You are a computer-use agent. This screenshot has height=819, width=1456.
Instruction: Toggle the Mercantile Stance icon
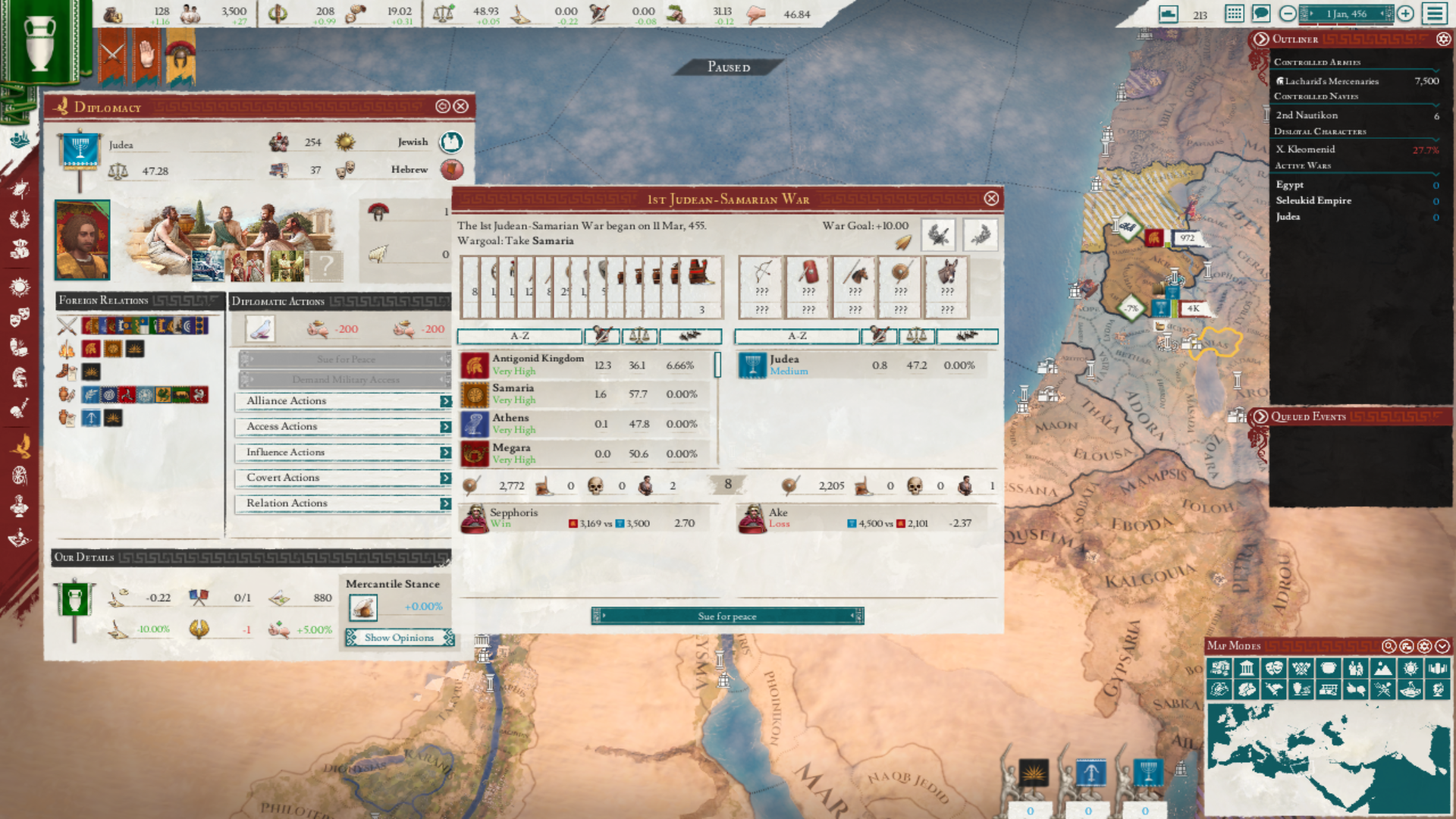coord(363,607)
